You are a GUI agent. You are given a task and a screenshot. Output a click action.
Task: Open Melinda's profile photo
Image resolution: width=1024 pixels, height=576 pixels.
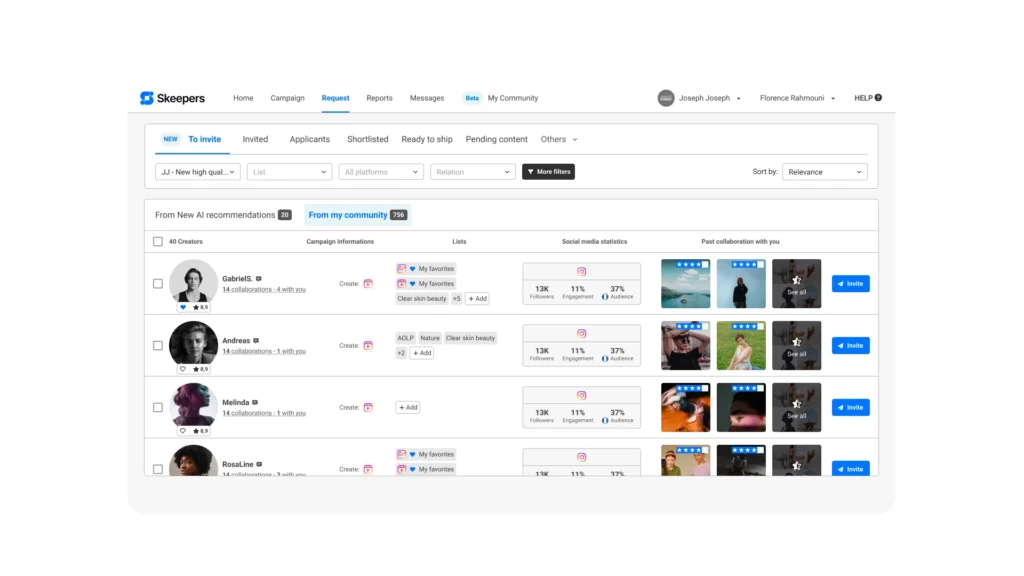(x=193, y=405)
